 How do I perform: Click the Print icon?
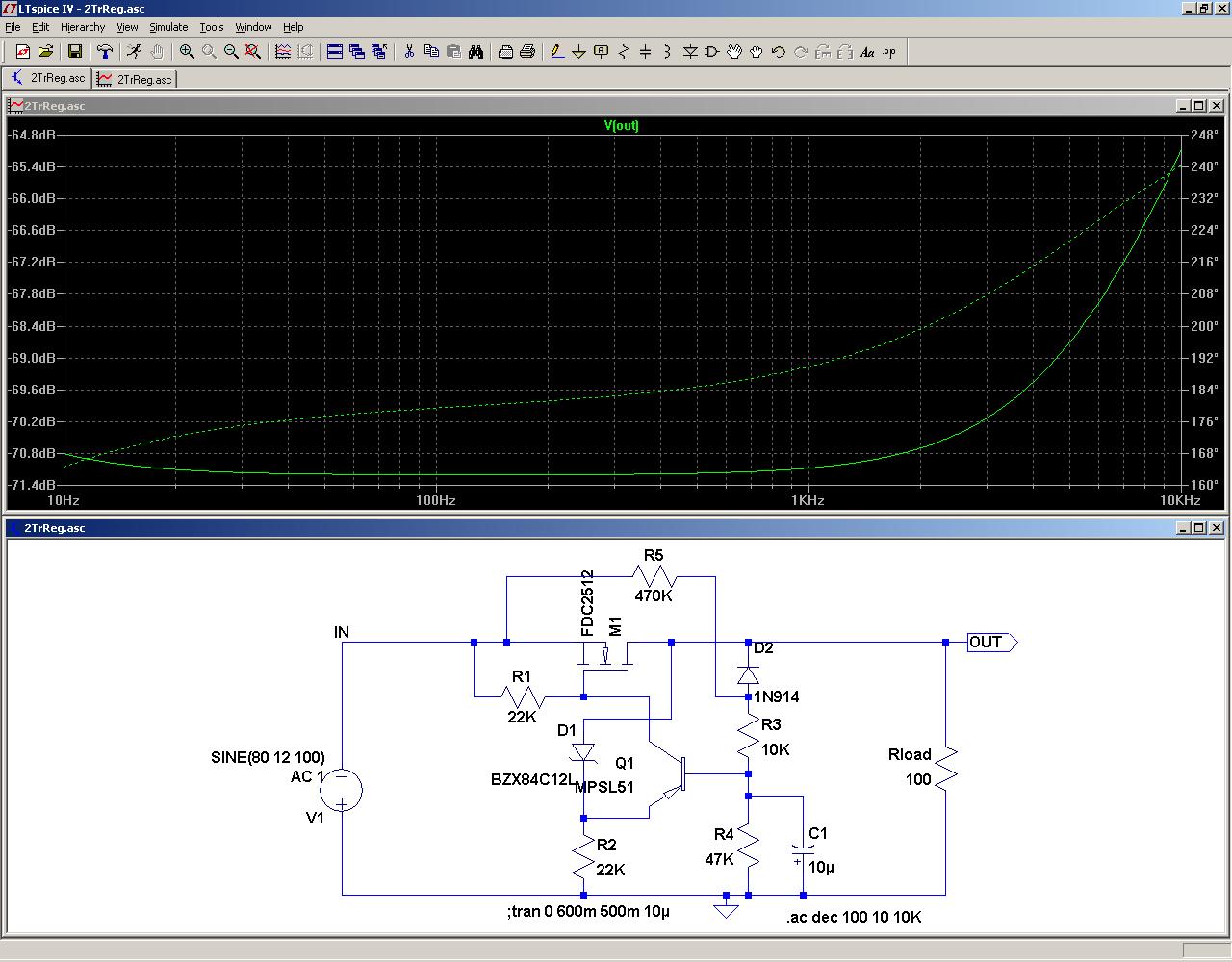tap(527, 52)
